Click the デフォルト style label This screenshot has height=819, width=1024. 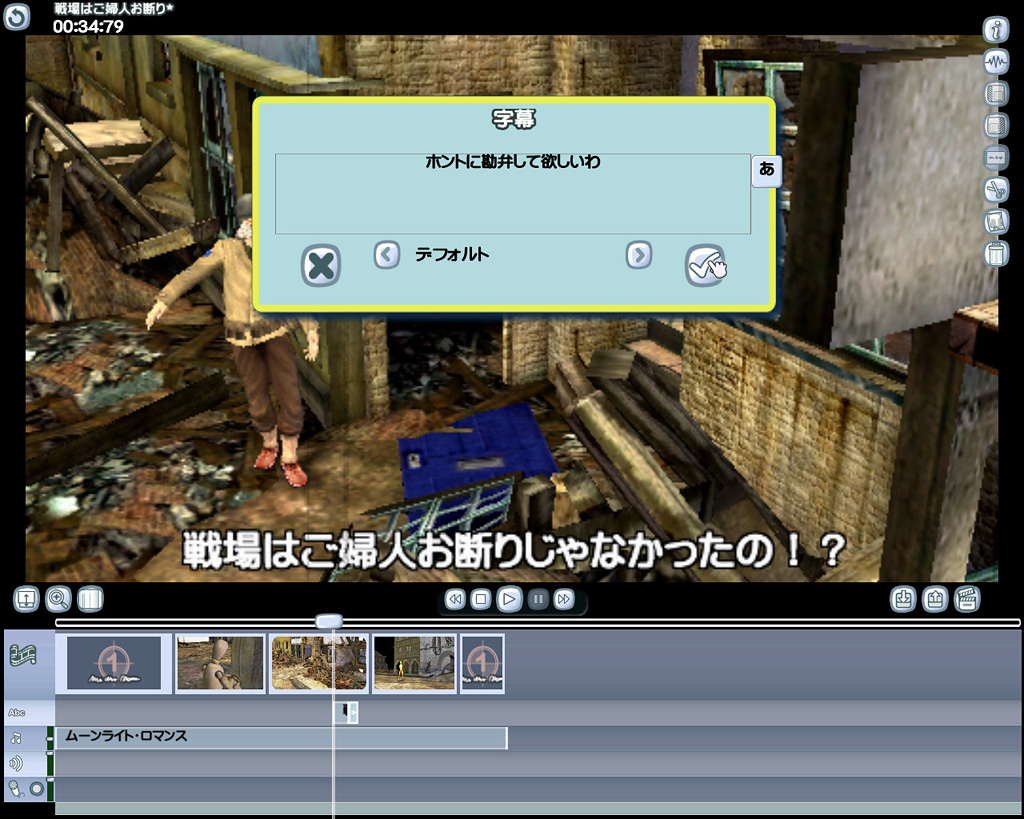pos(452,254)
